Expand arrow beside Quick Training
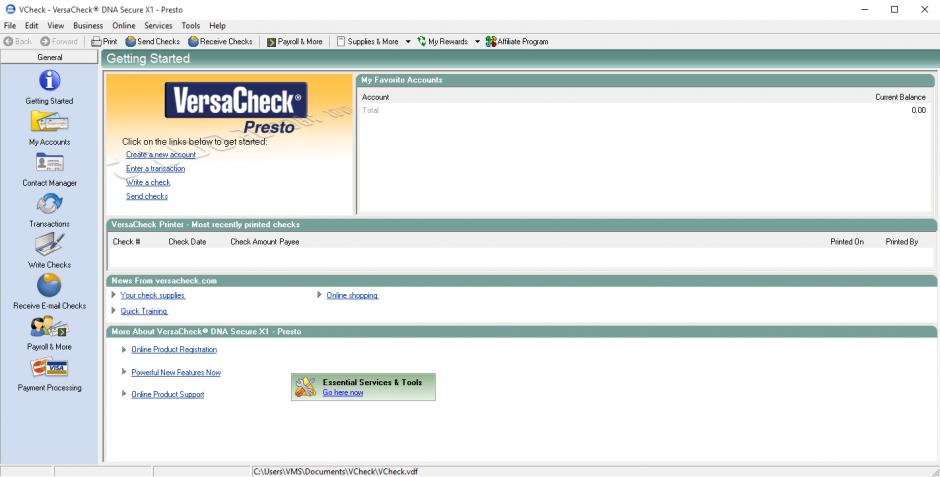This screenshot has width=940, height=477. 113,310
